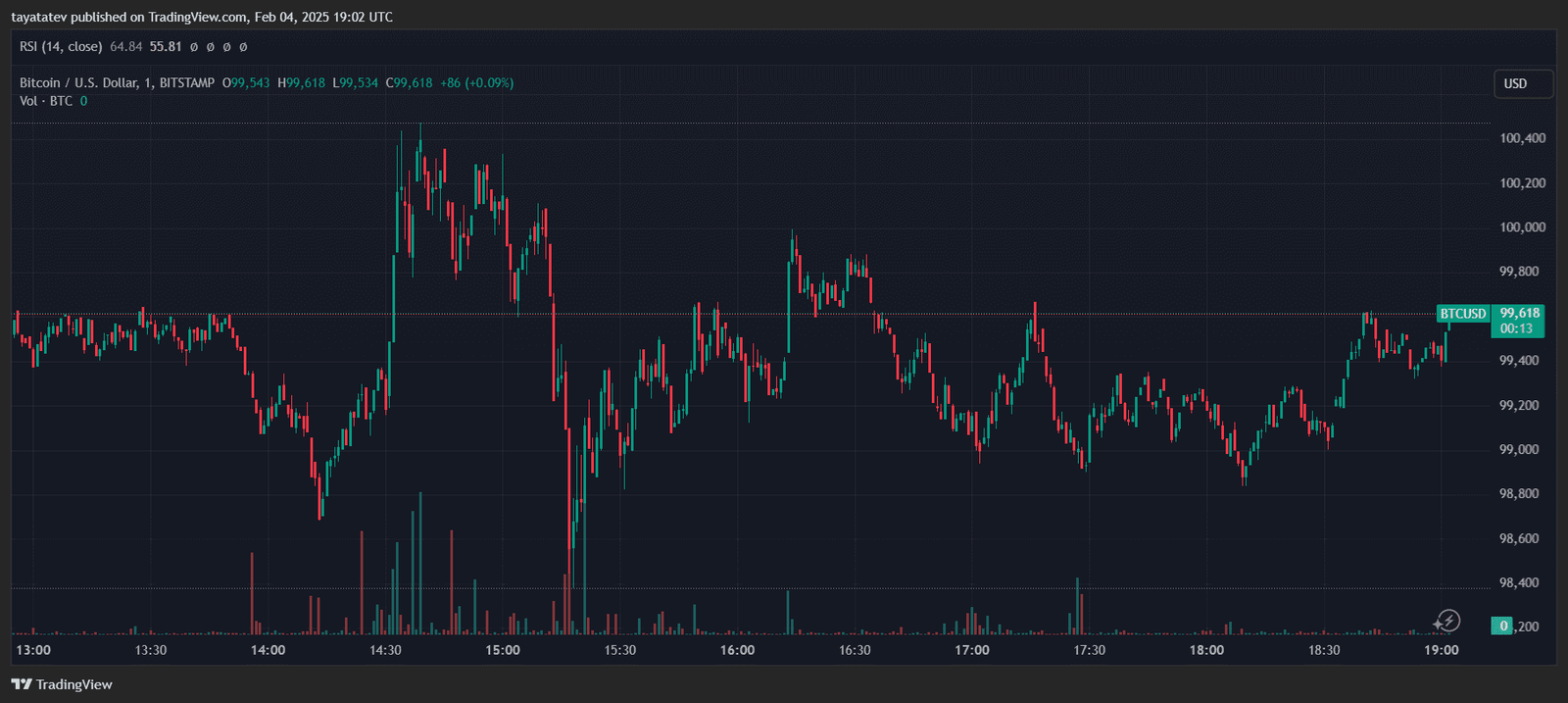Click the 99,000 price axis label
This screenshot has height=703, width=1568.
point(1519,449)
